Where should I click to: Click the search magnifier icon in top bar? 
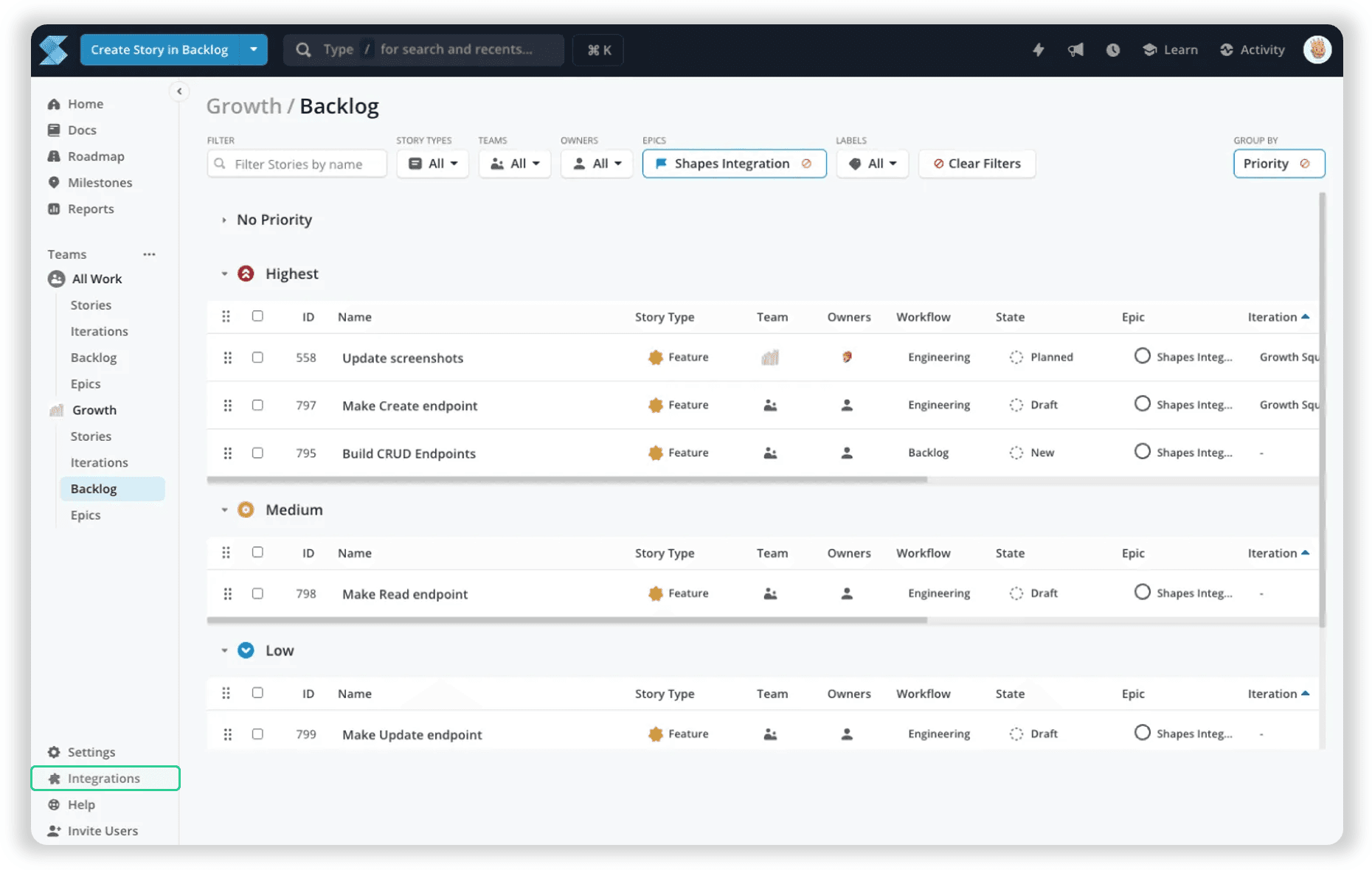pos(303,50)
